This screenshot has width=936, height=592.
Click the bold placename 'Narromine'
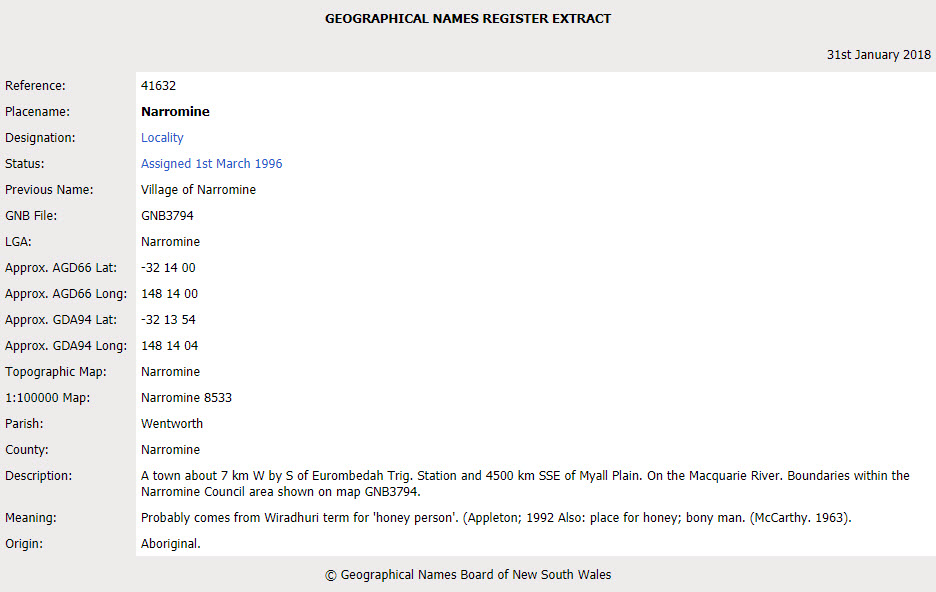[175, 112]
